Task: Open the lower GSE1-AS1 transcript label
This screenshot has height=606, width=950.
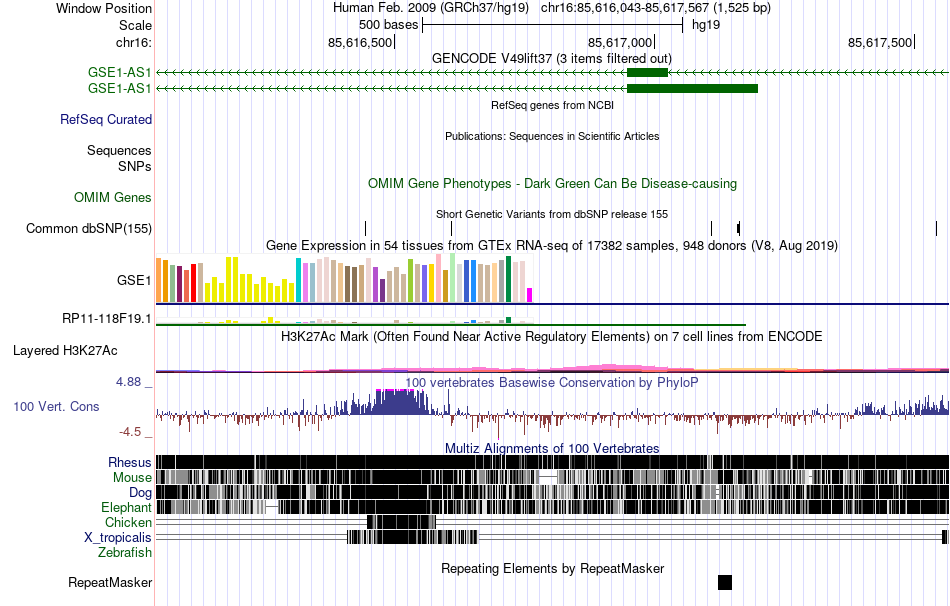Action: (119, 88)
